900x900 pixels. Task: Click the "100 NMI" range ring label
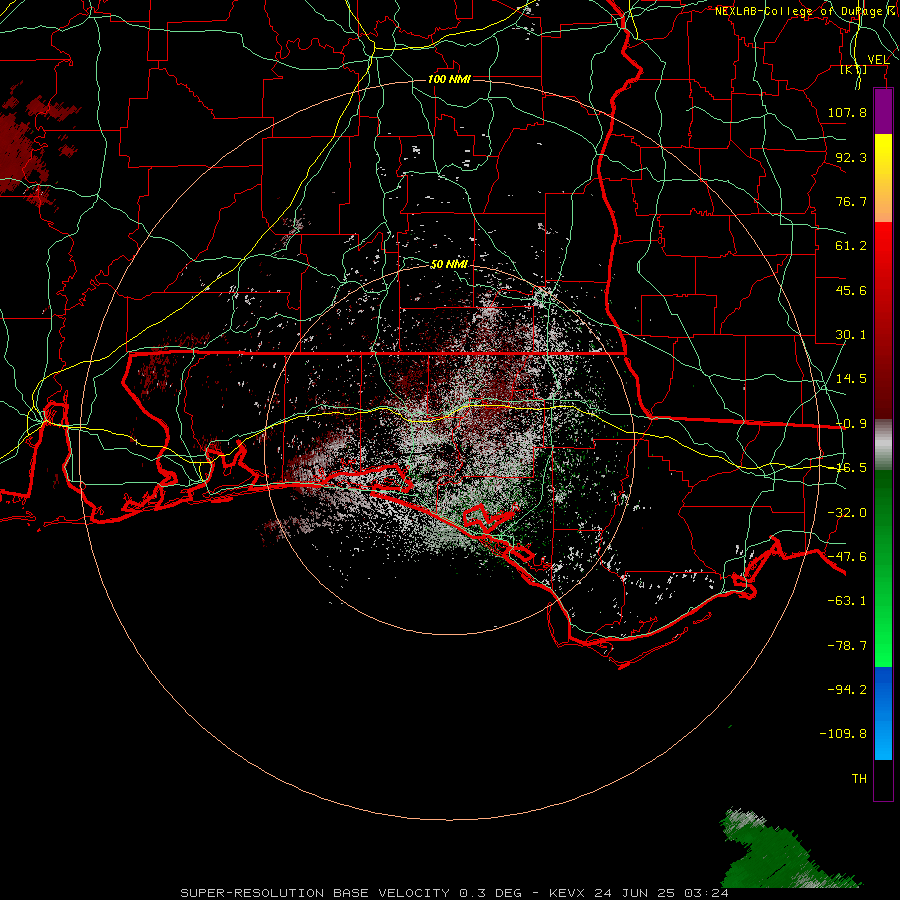click(449, 79)
